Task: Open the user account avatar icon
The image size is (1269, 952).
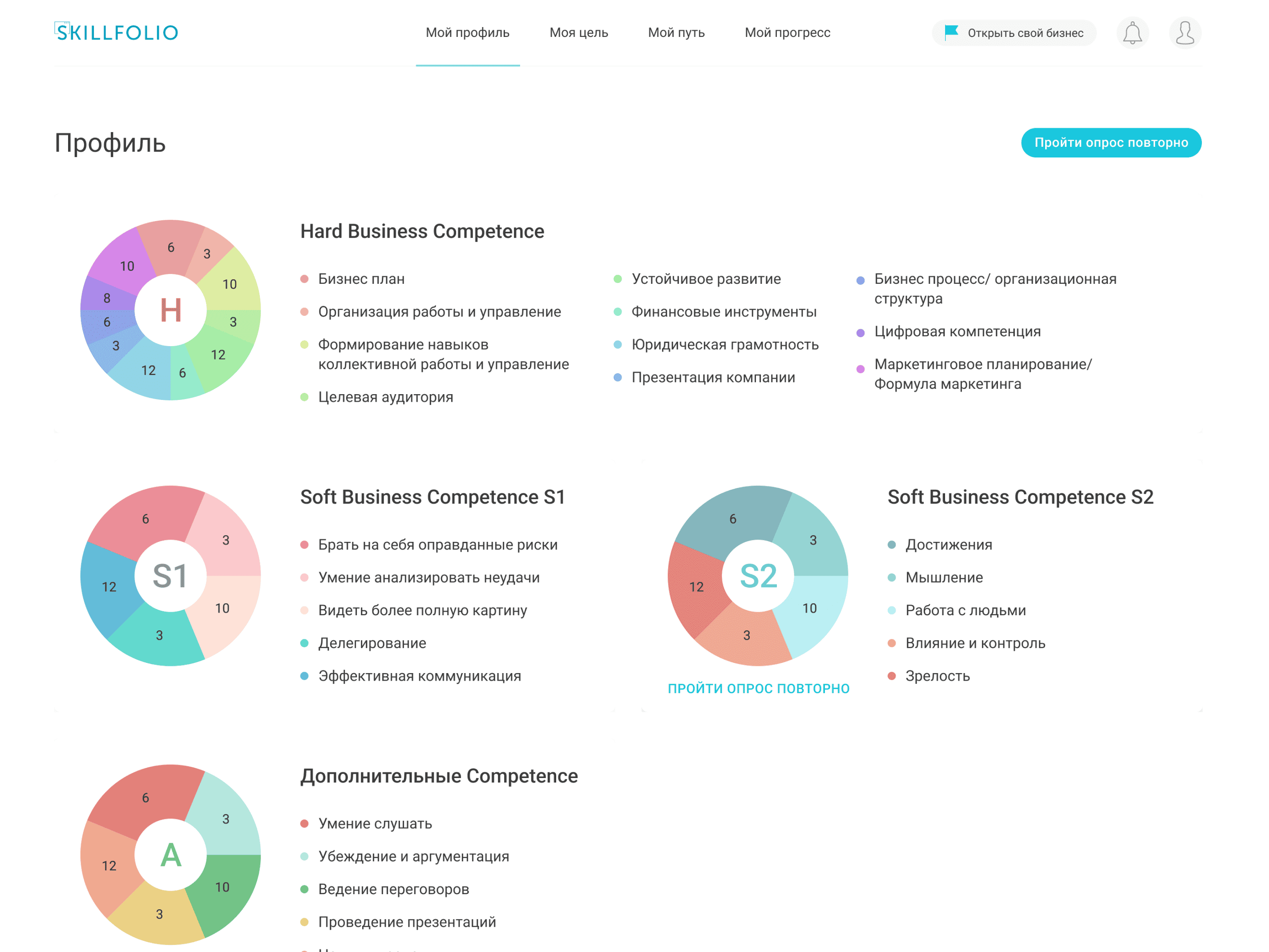Action: (x=1184, y=32)
